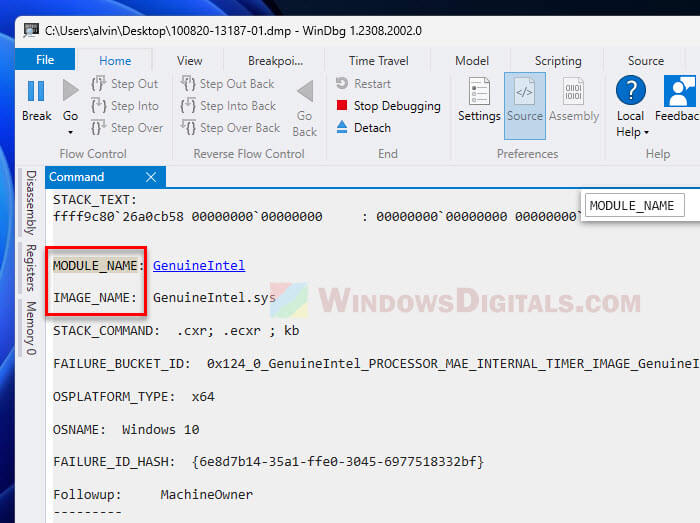The height and width of the screenshot is (523, 700).
Task: Open the Source ribbon tab
Action: [646, 61]
